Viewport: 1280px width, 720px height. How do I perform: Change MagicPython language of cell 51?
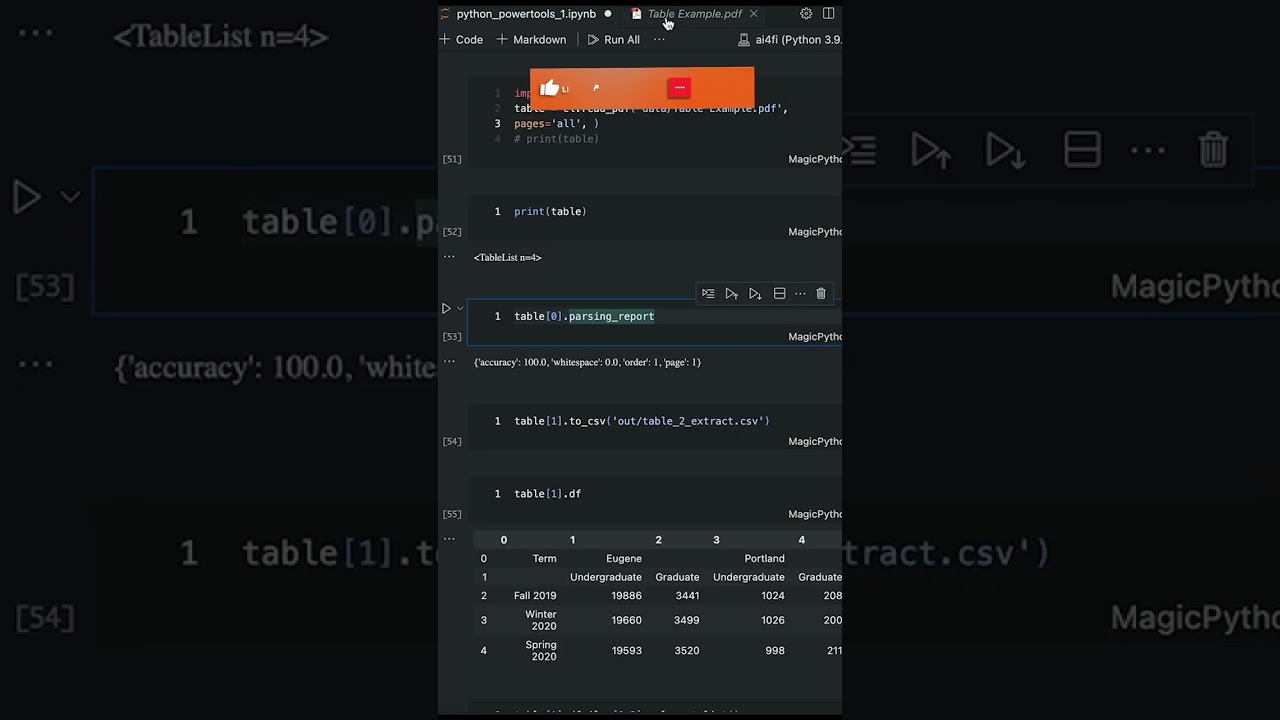[814, 159]
